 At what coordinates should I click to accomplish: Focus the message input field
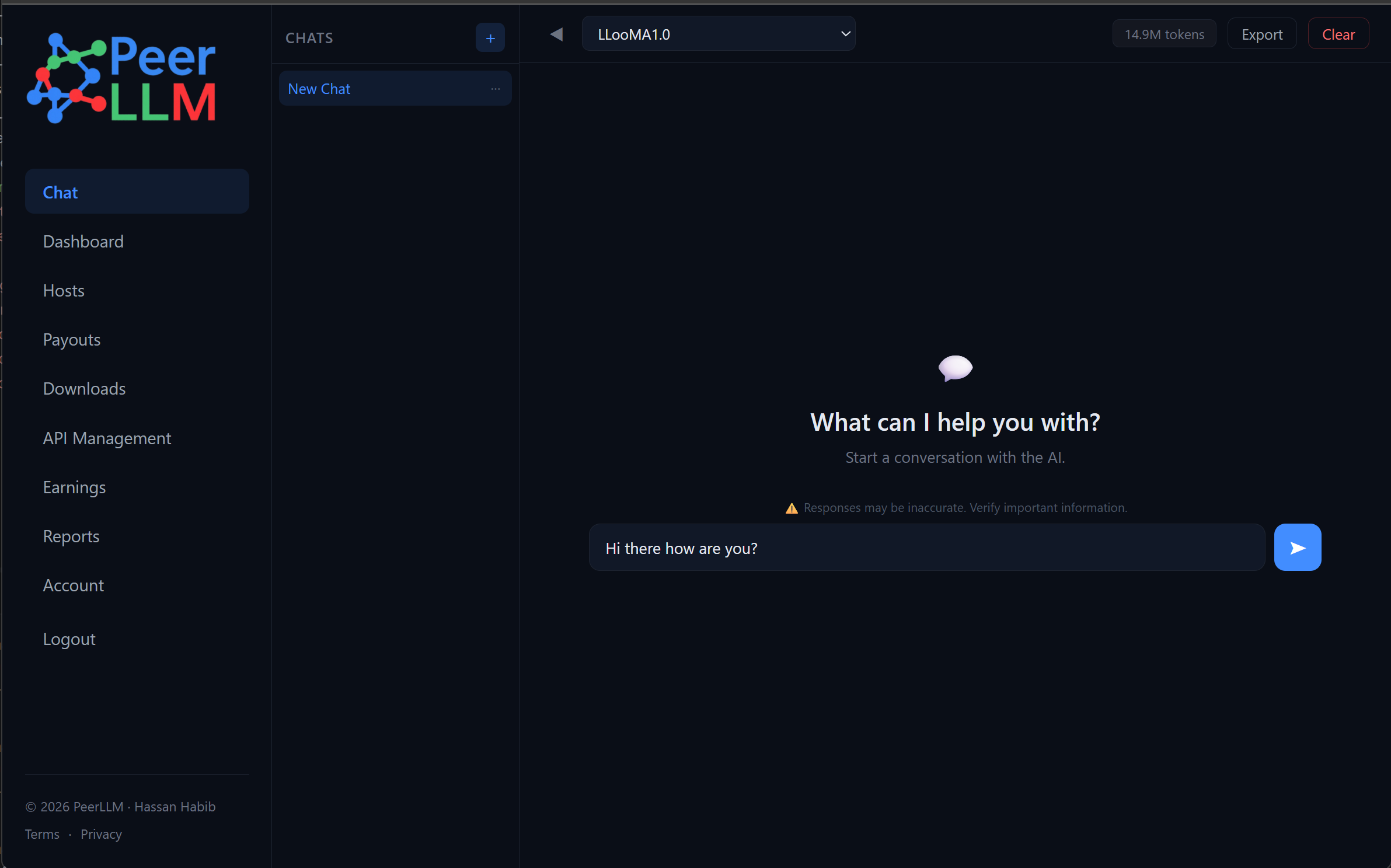click(x=927, y=548)
